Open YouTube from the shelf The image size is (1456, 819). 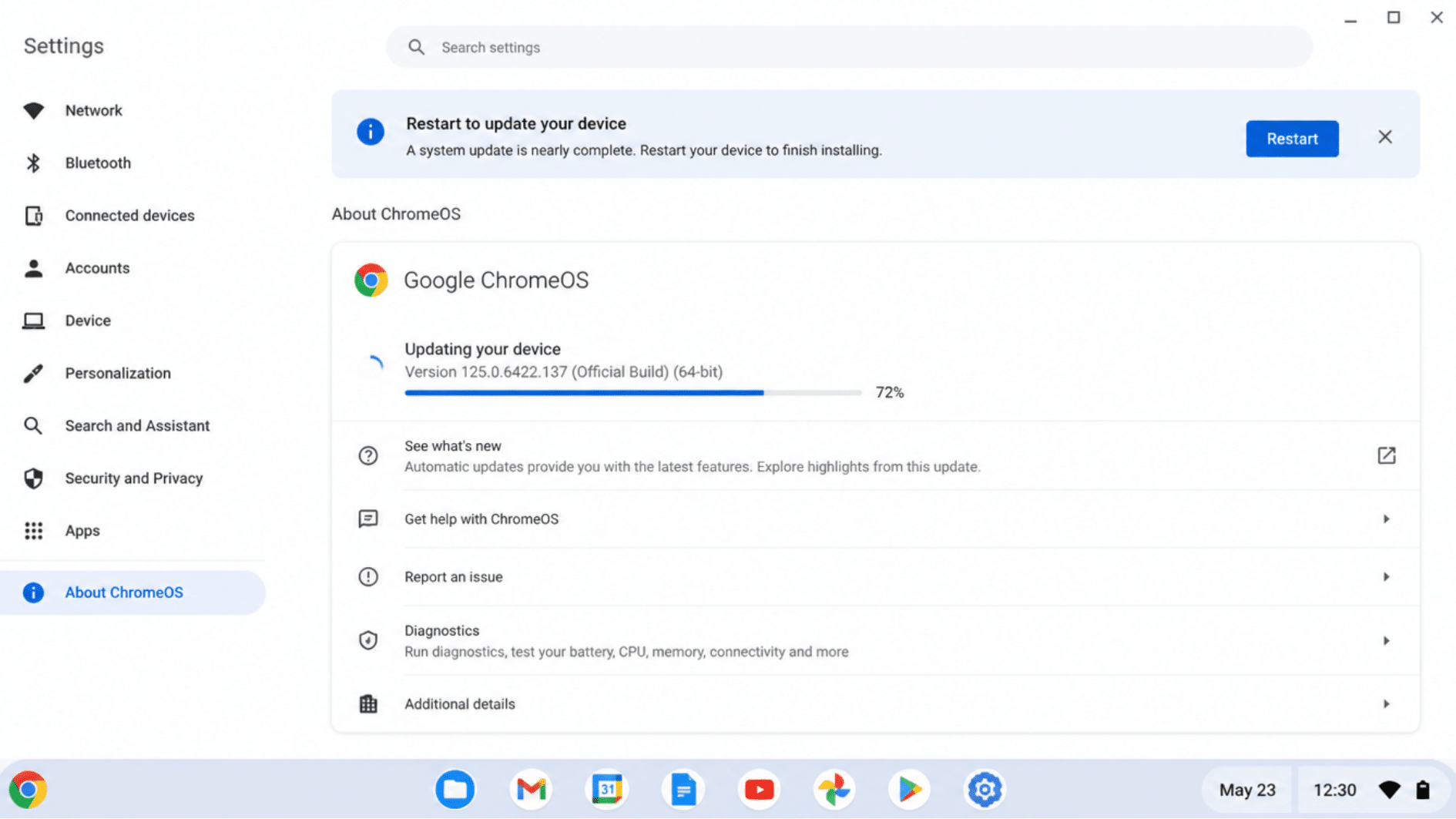point(759,790)
